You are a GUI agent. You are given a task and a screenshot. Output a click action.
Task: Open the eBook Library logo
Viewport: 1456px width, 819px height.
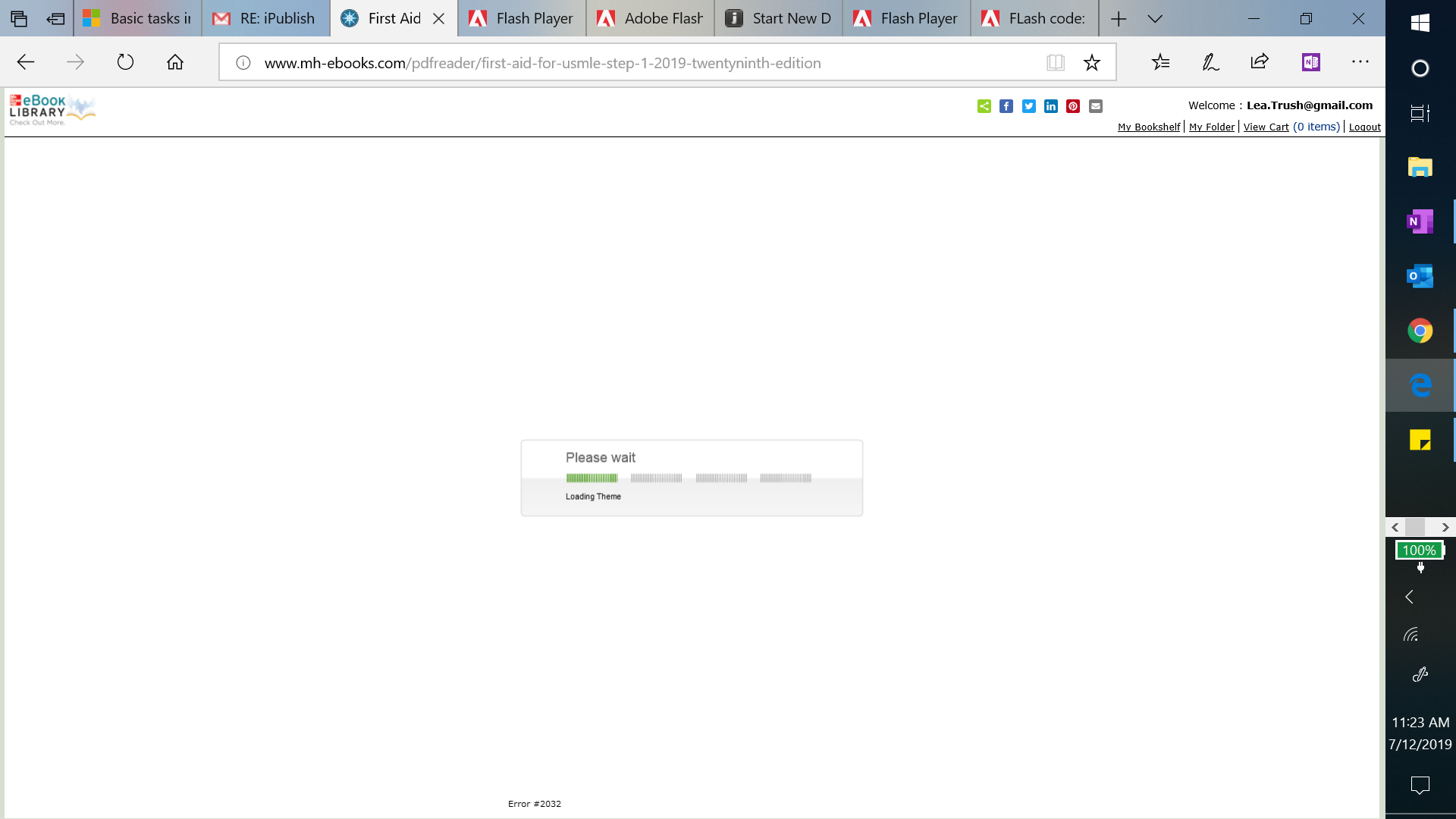52,110
